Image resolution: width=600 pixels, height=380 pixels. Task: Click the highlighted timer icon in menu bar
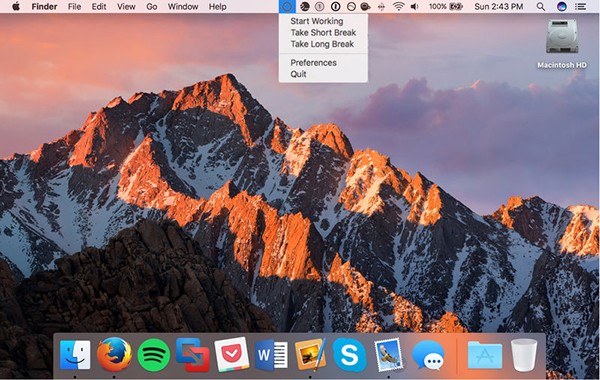[287, 7]
